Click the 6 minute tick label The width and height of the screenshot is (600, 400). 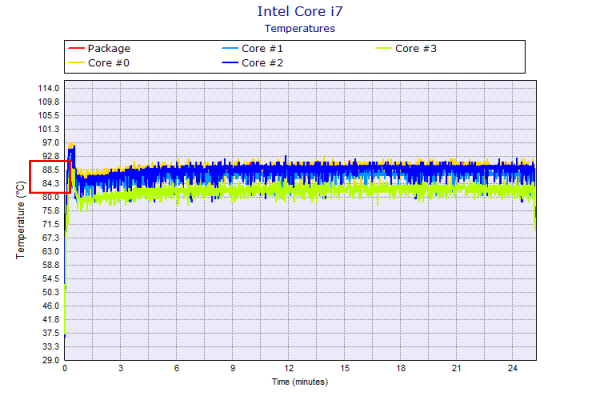177,368
